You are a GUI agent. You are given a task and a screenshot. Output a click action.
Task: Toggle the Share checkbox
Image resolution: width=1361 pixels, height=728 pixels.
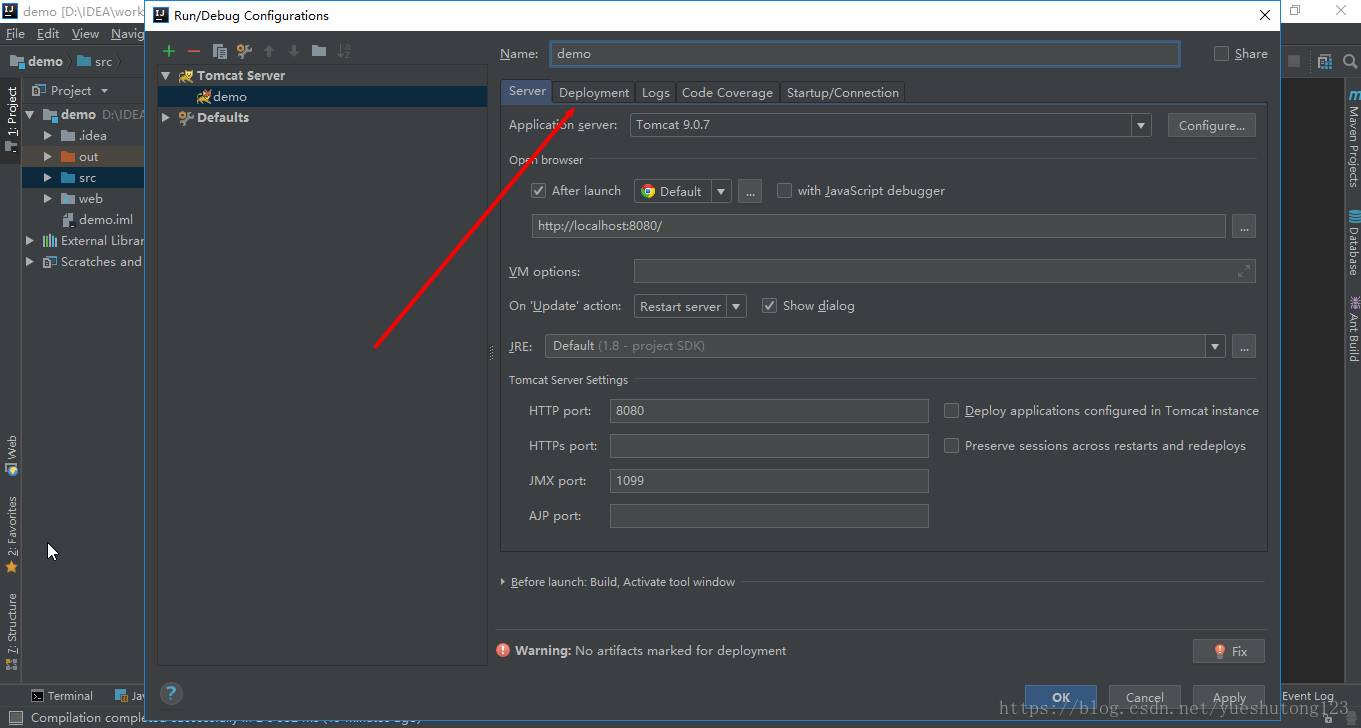coord(1221,54)
